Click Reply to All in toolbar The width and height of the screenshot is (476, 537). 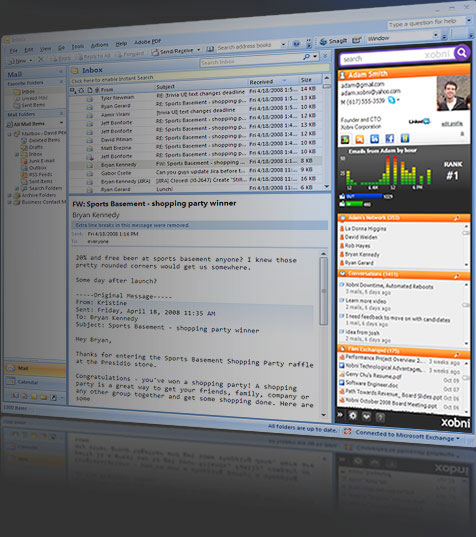point(93,56)
